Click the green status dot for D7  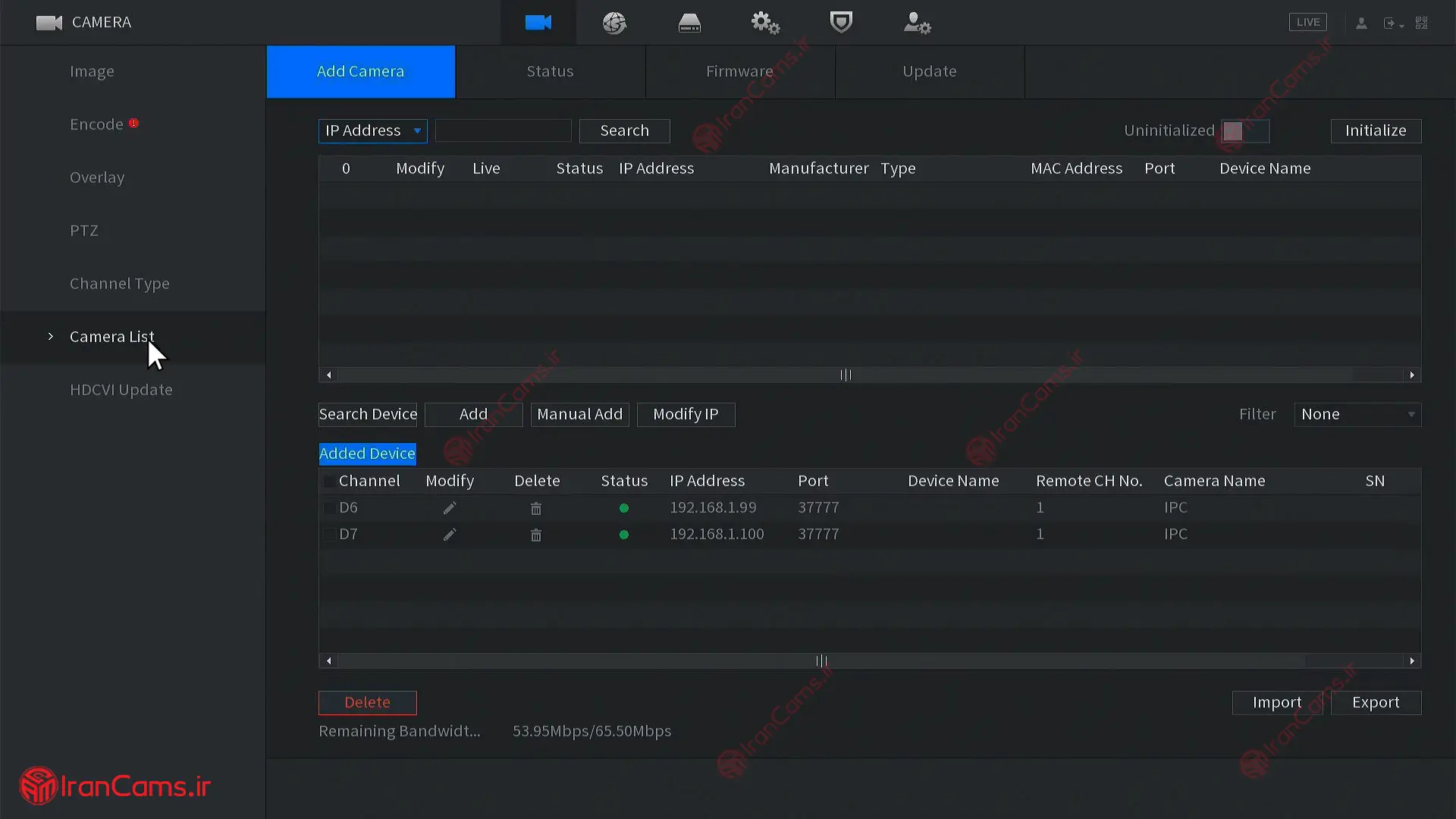click(x=624, y=535)
